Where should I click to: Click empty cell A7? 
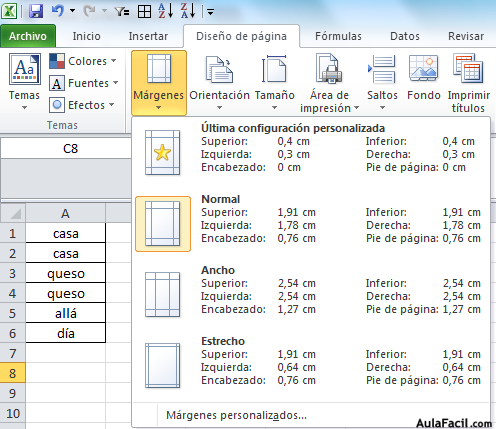(66, 353)
